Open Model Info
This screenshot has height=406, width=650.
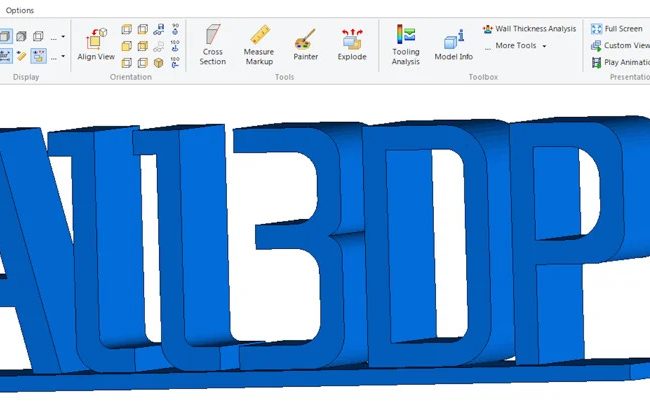453,45
